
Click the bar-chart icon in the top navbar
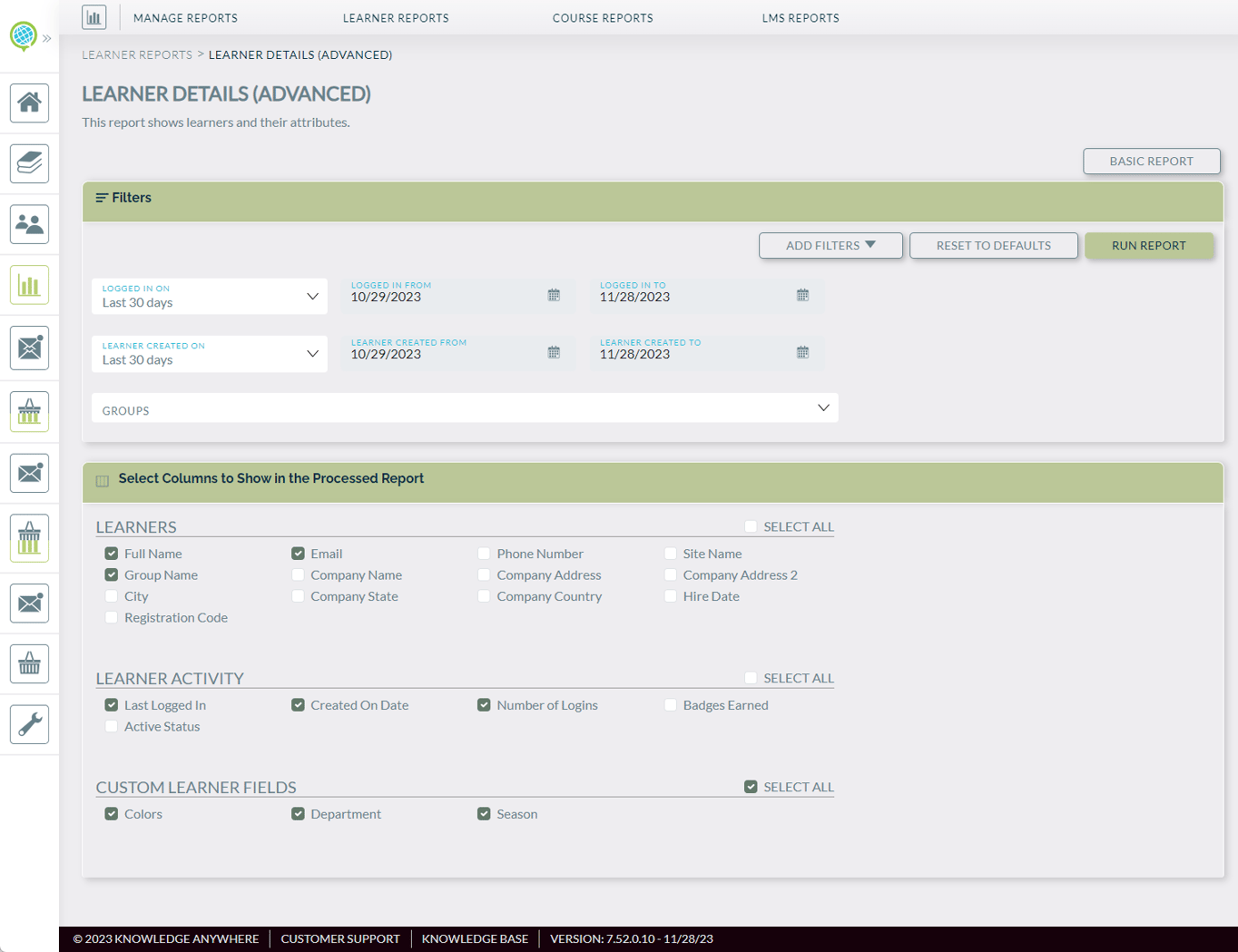pos(93,16)
